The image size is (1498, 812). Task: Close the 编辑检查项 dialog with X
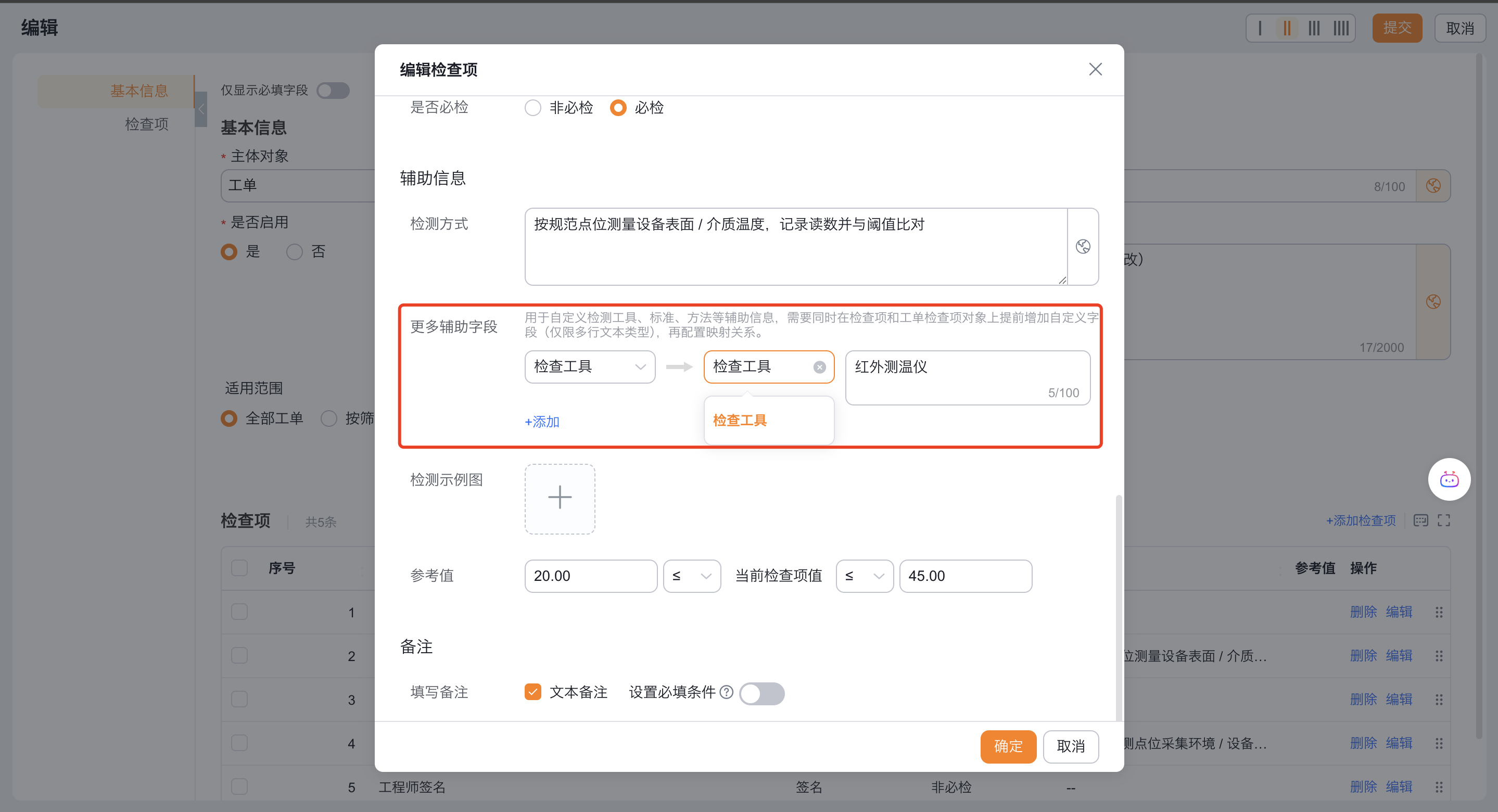tap(1095, 69)
